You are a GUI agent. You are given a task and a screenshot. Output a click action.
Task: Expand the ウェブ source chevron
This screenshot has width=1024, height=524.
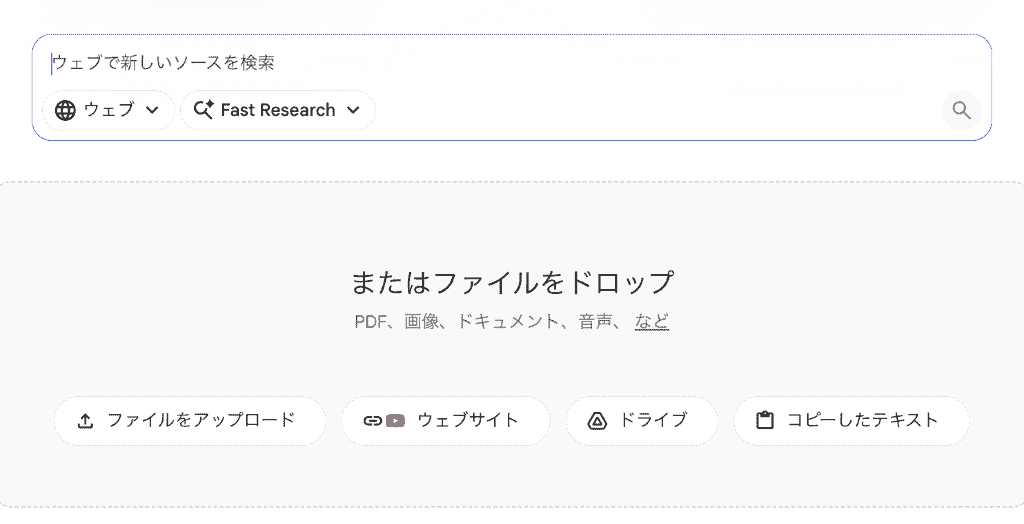click(152, 110)
